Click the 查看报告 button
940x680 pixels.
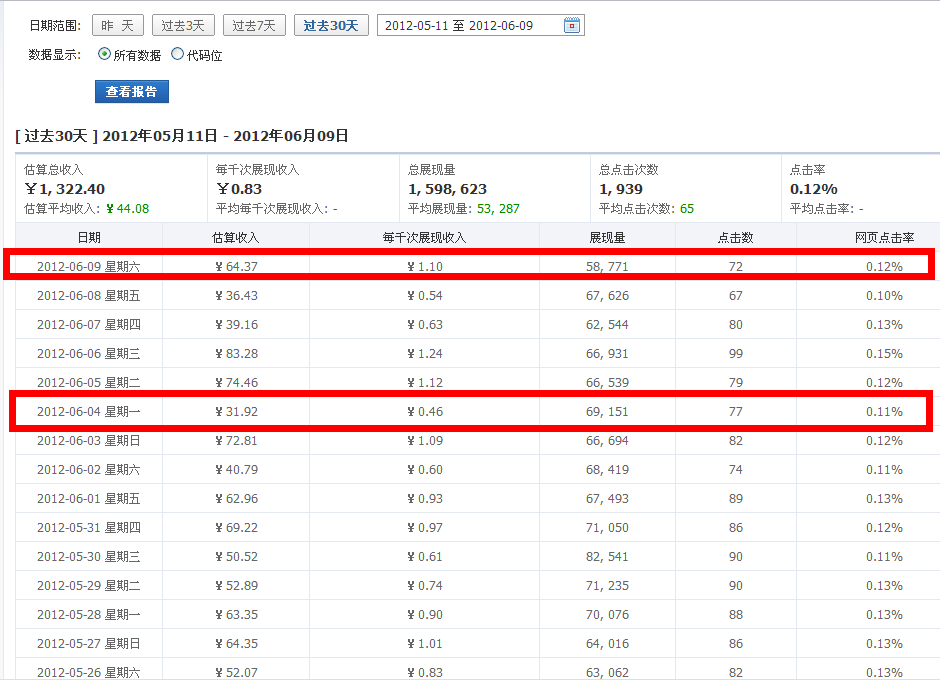click(132, 91)
